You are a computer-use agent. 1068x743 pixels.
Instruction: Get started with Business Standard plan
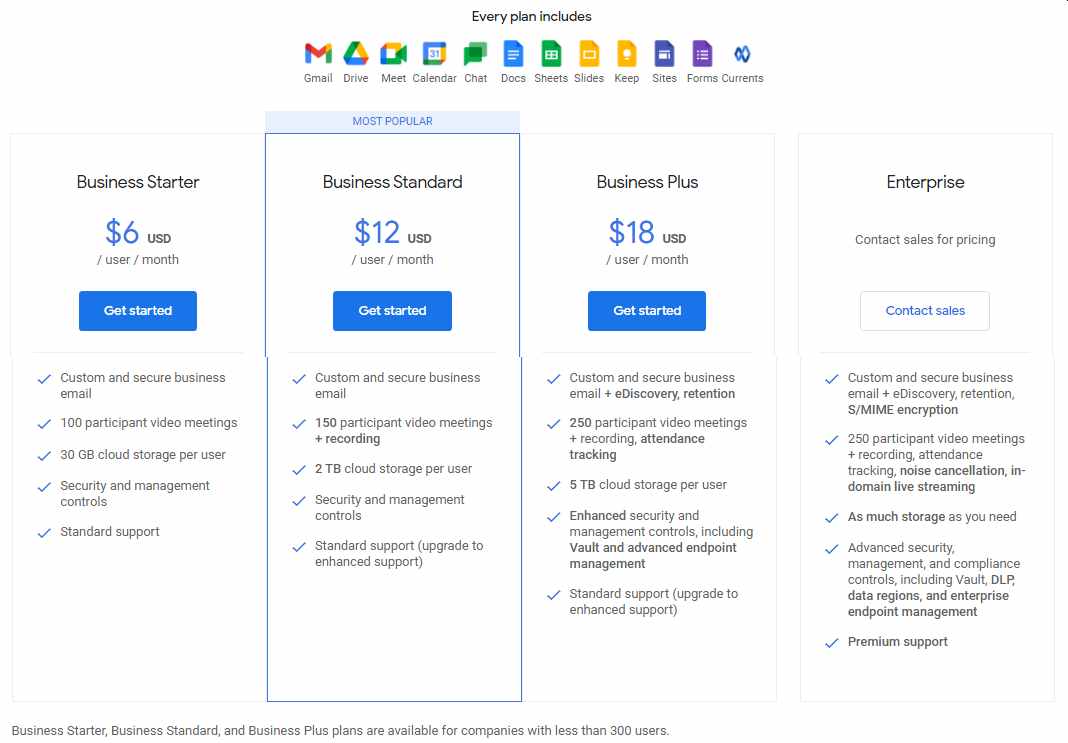pyautogui.click(x=392, y=311)
